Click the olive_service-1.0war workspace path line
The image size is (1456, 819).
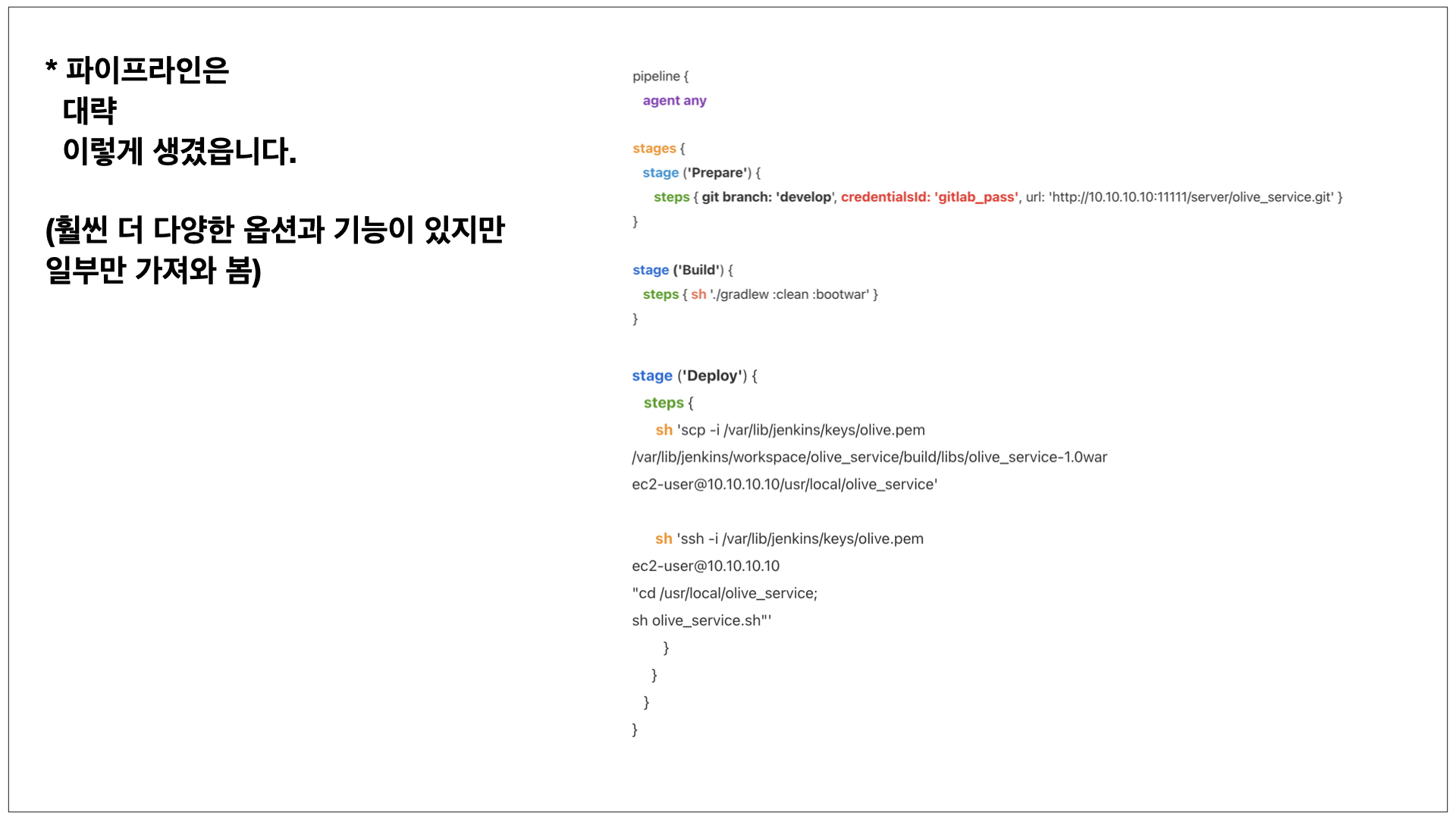(x=869, y=457)
